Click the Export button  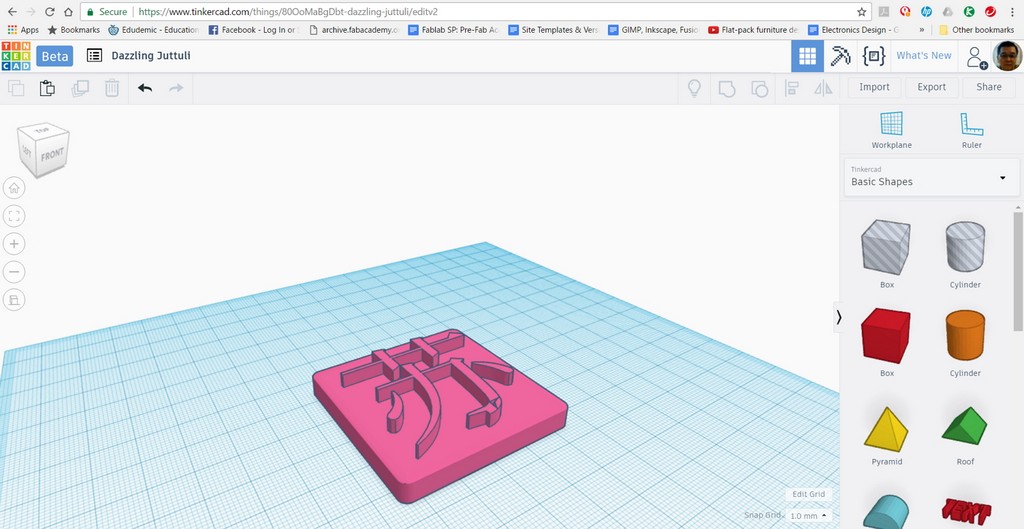[932, 87]
